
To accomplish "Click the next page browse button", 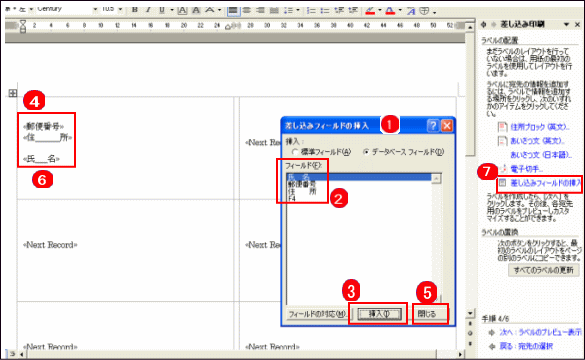I will pos(470,343).
